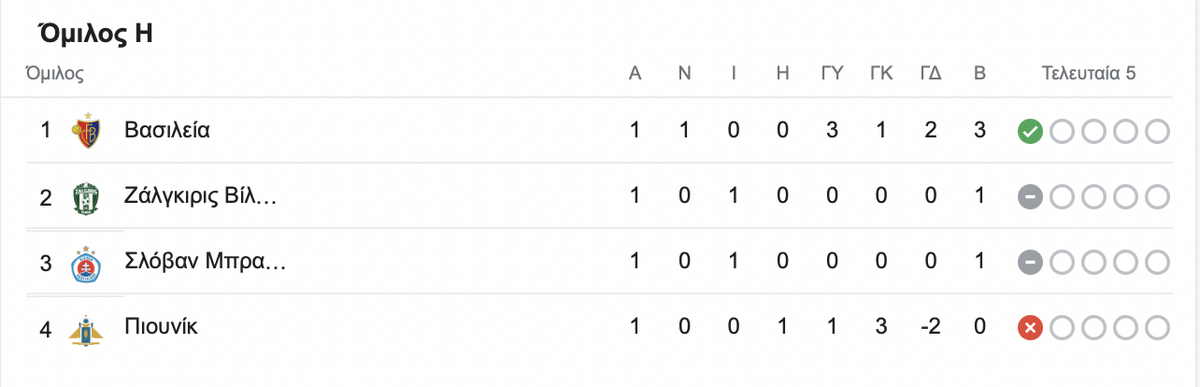Open the Πιουνίκ team name link

162,328
